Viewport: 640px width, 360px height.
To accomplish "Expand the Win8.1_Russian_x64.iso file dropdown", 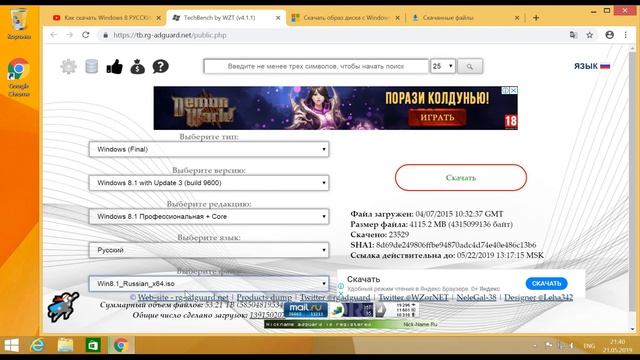I will [x=209, y=283].
